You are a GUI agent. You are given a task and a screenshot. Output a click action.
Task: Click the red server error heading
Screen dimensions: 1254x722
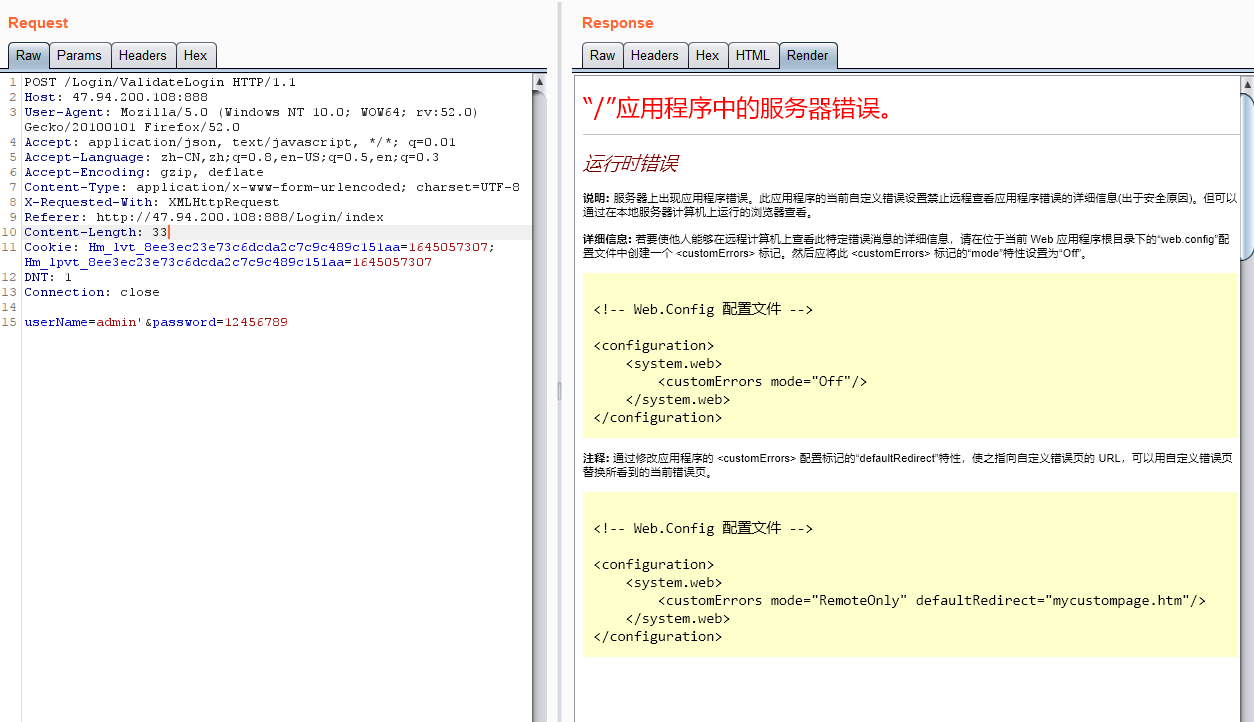tap(737, 108)
